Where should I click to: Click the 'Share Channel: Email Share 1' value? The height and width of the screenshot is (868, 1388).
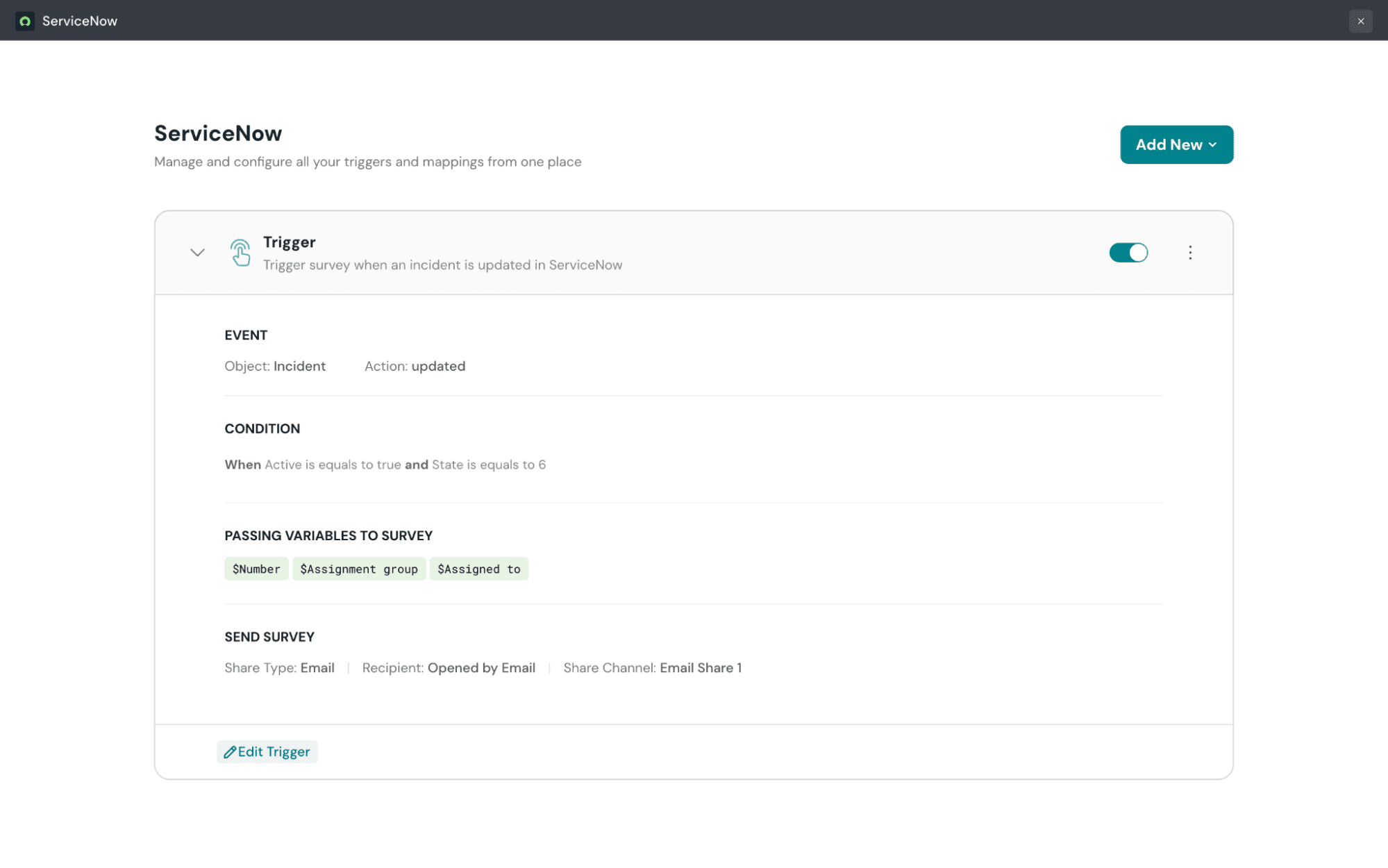[653, 668]
